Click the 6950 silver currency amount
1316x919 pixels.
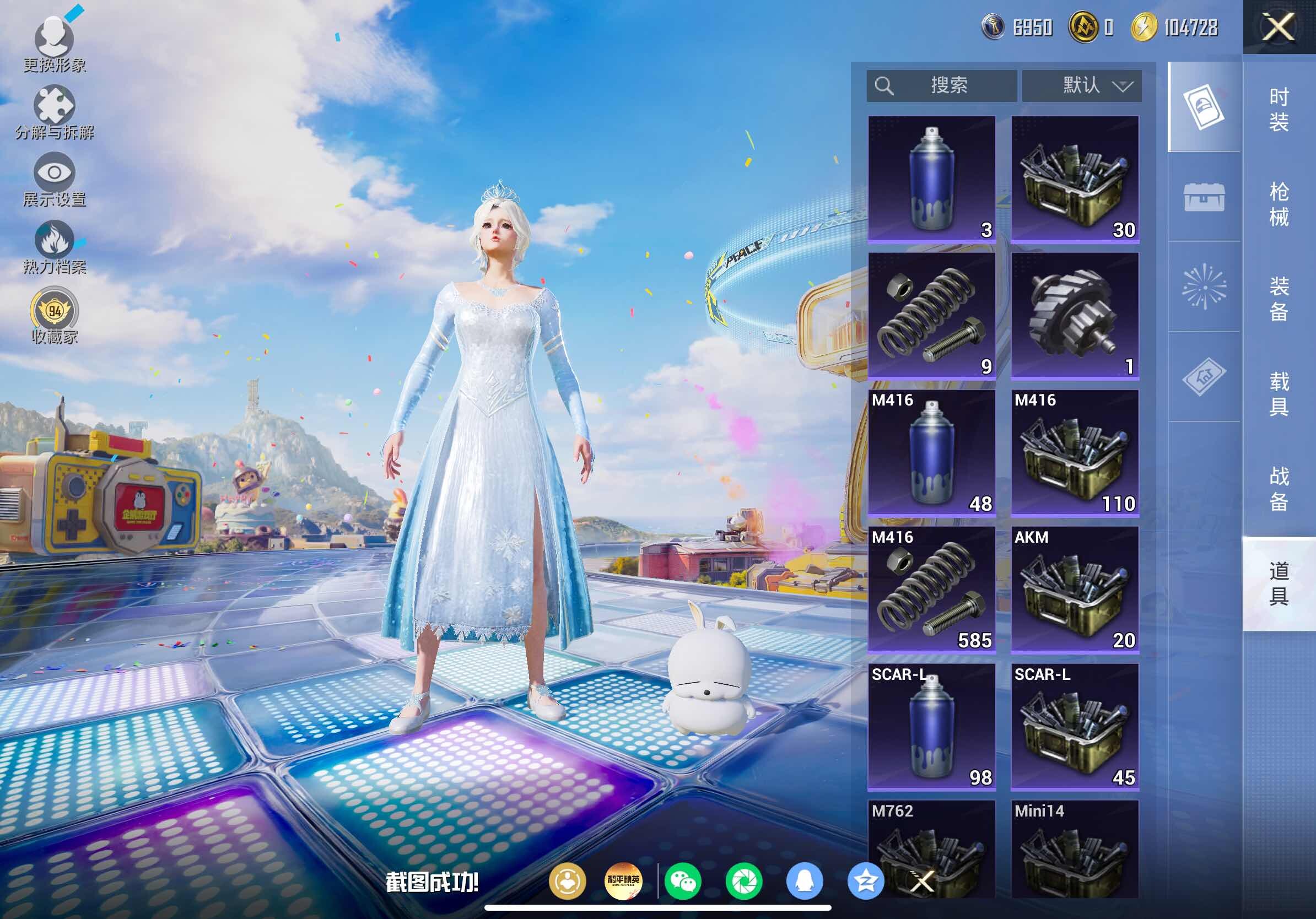1033,28
